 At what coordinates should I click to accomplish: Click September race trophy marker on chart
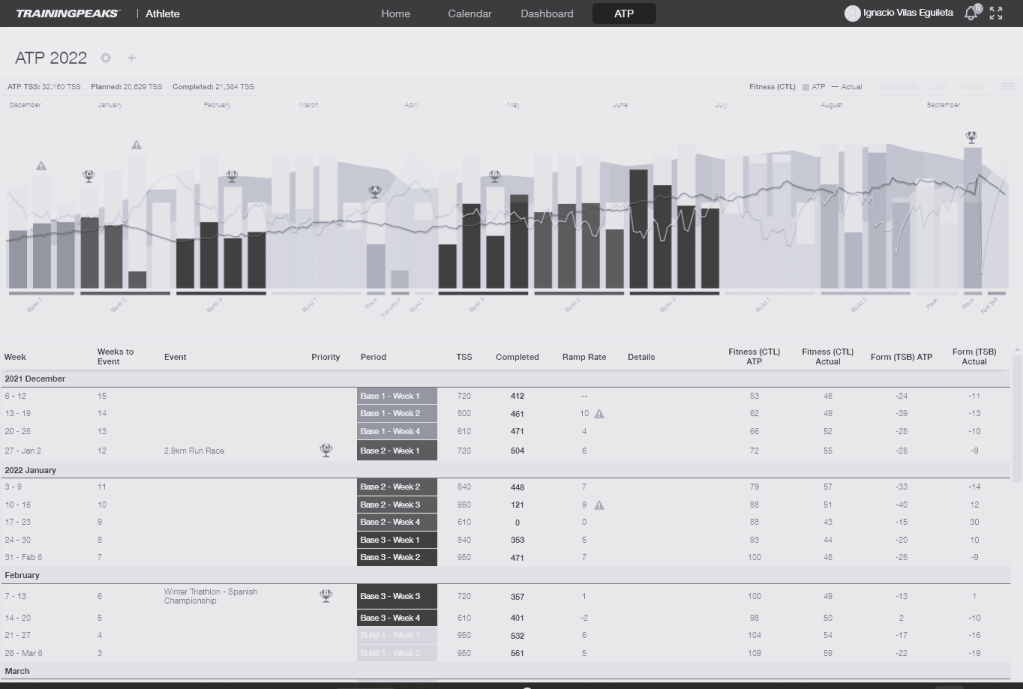pyautogui.click(x=970, y=137)
